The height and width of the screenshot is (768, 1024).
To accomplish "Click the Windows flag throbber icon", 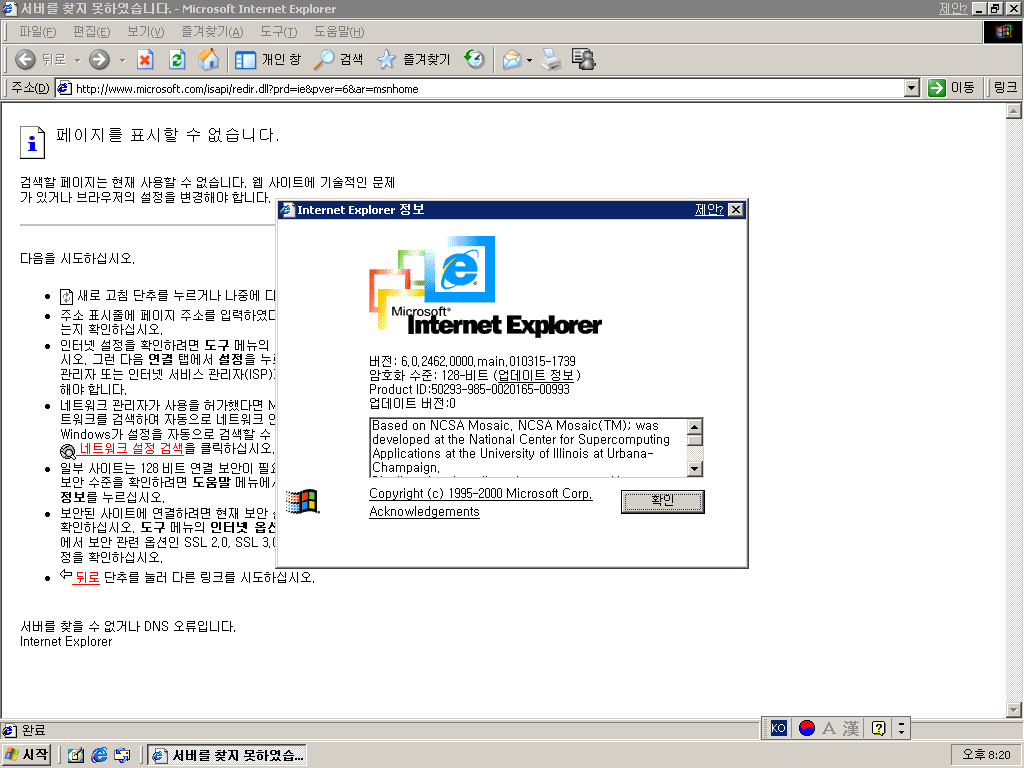I will 1002,31.
